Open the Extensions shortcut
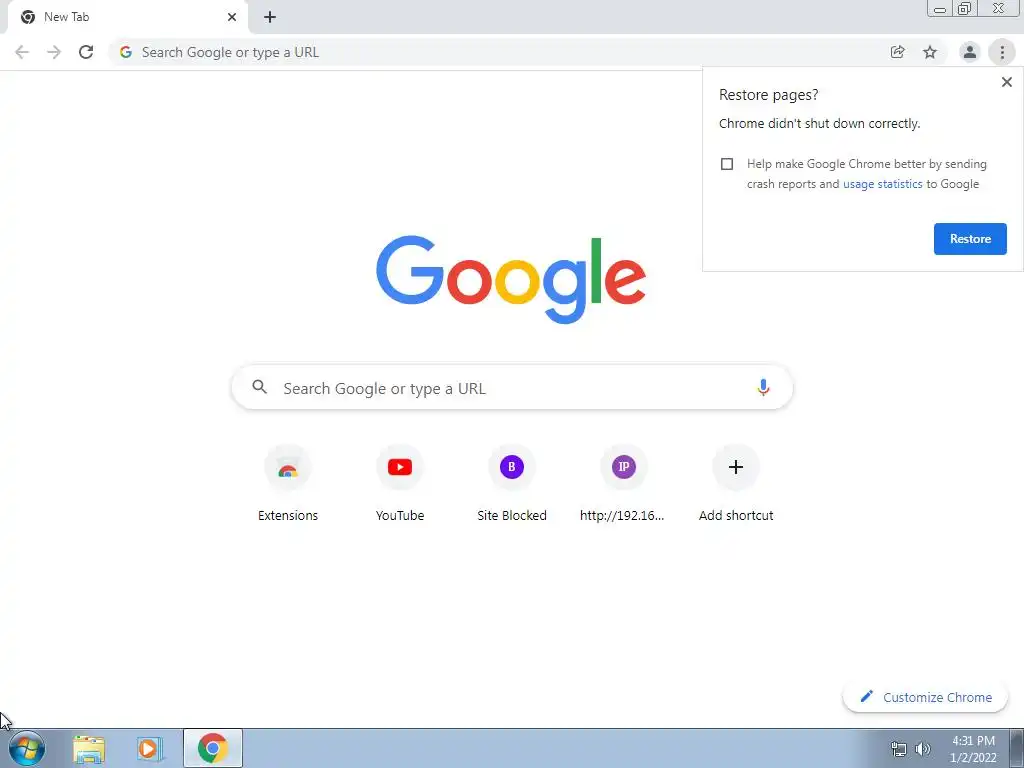The height and width of the screenshot is (768, 1024). pos(288,483)
